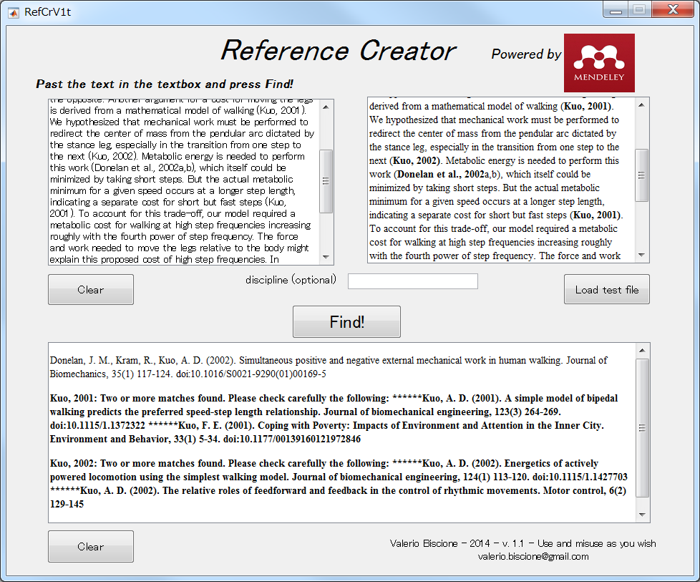This screenshot has width=700, height=582.
Task: Focus the discipline (optional) input field
Action: [x=412, y=281]
